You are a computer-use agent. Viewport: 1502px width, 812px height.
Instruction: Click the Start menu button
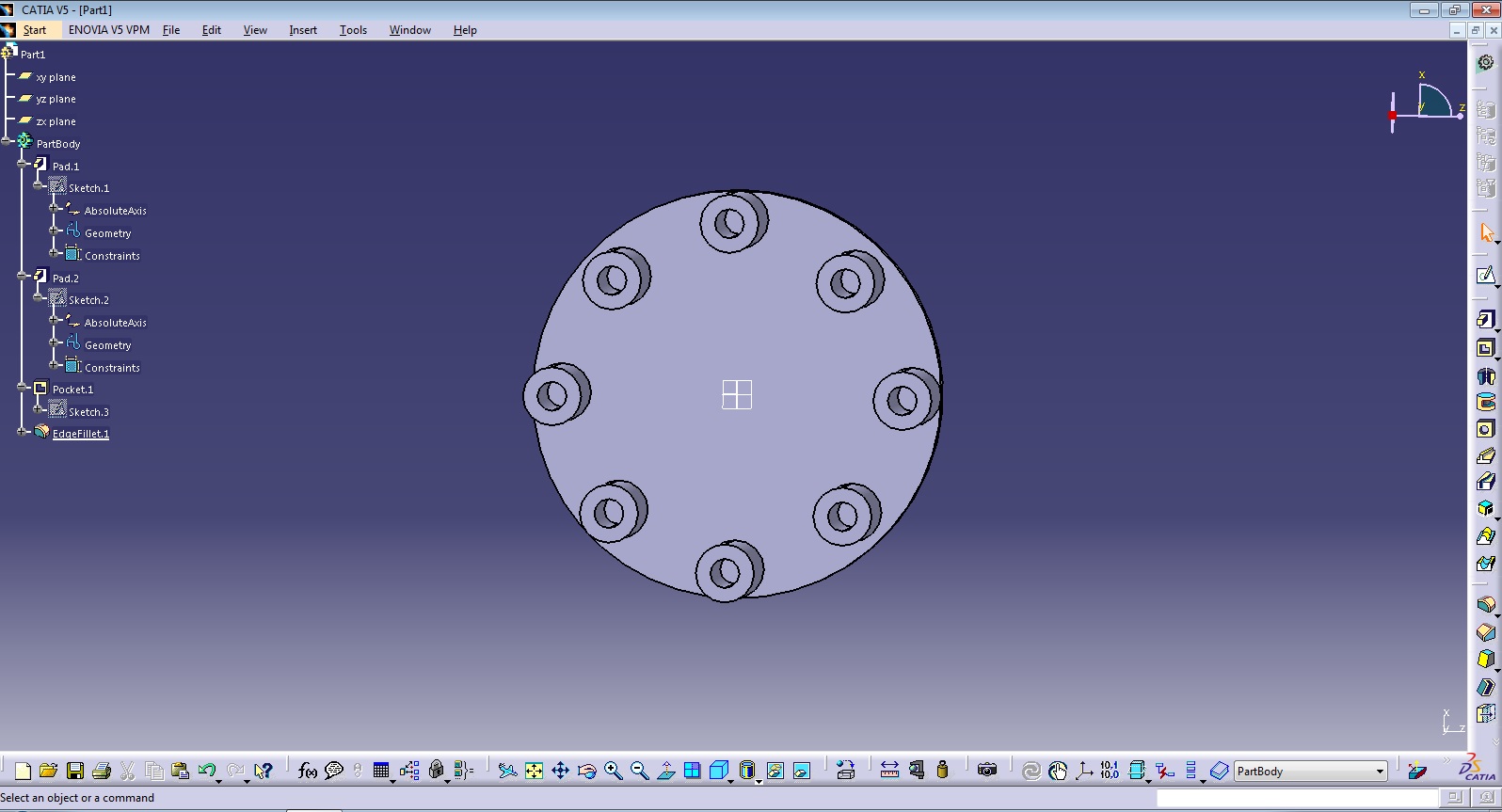coord(35,30)
